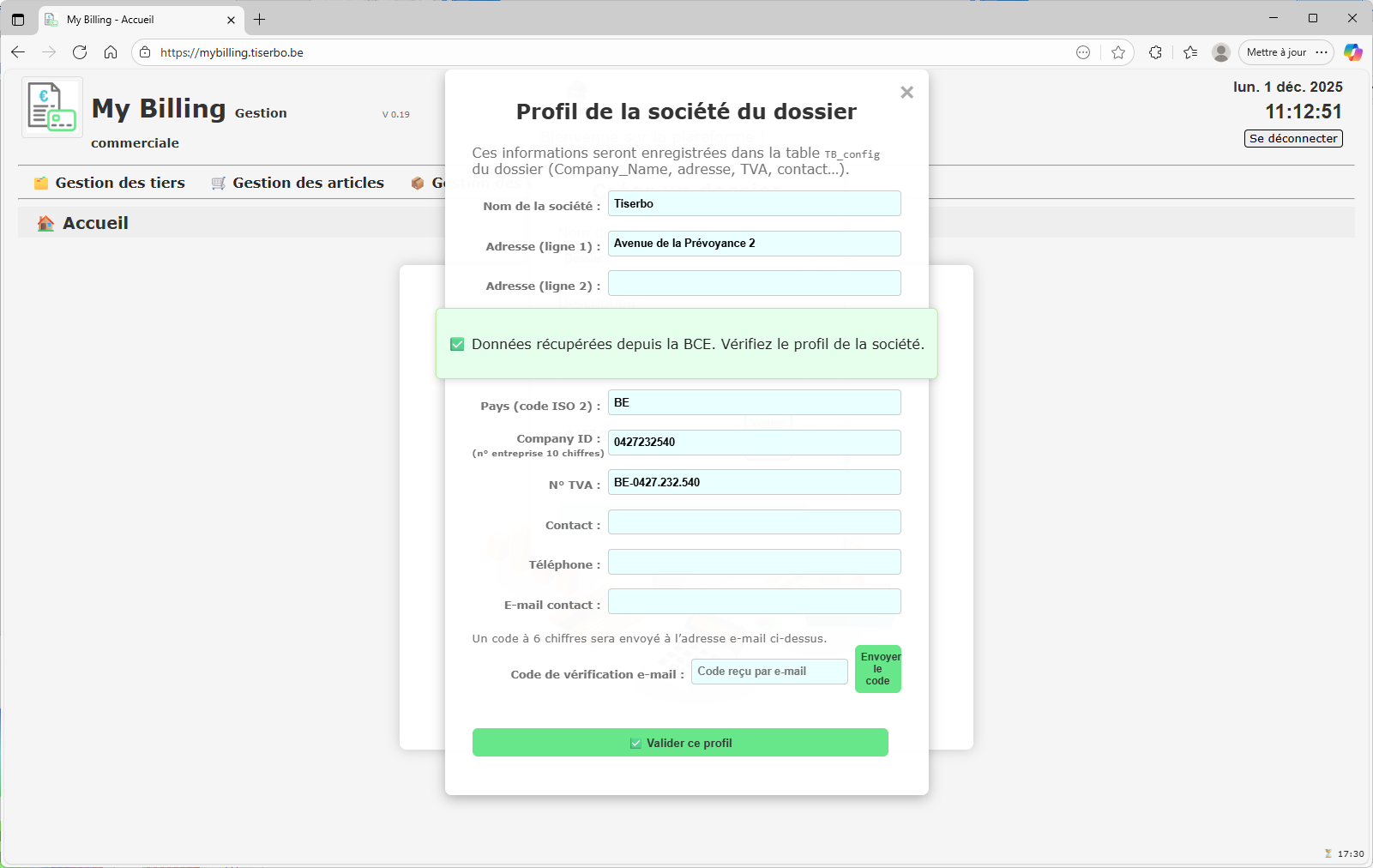Add page to favorites with the star icon
Viewport: 1373px width, 868px height.
(x=1117, y=52)
